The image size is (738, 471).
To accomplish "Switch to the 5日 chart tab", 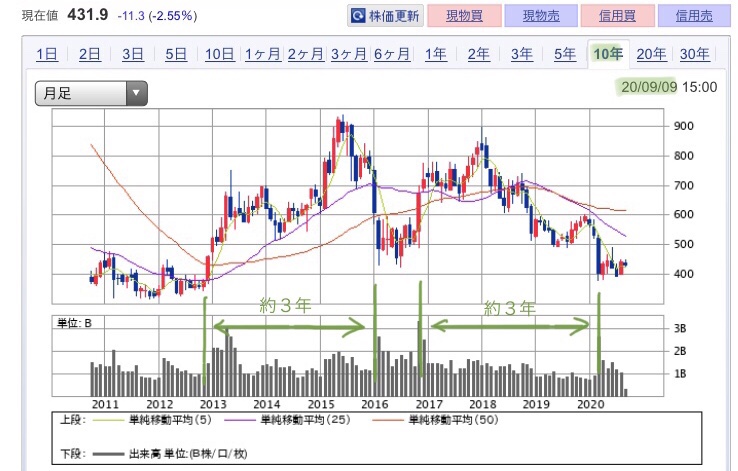I will click(176, 54).
